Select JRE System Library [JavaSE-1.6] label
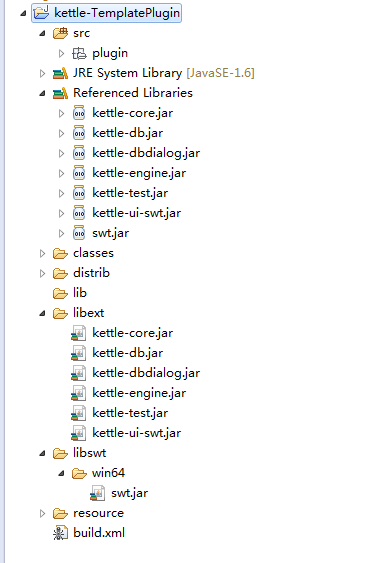 pyautogui.click(x=164, y=73)
